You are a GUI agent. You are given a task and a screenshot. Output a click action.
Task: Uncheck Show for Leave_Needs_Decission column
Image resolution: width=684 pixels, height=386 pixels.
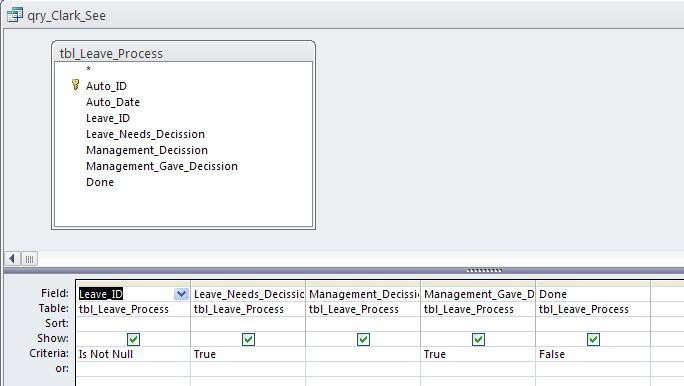tap(248, 339)
